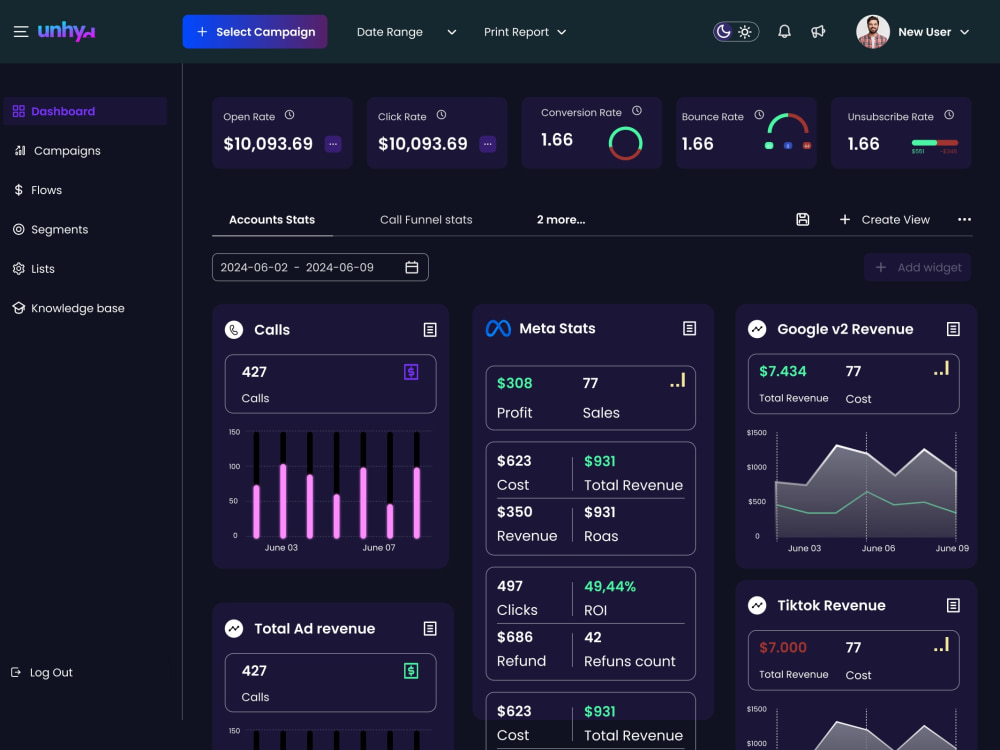1000x750 pixels.
Task: Click the $686 Refund value
Action: 515,637
